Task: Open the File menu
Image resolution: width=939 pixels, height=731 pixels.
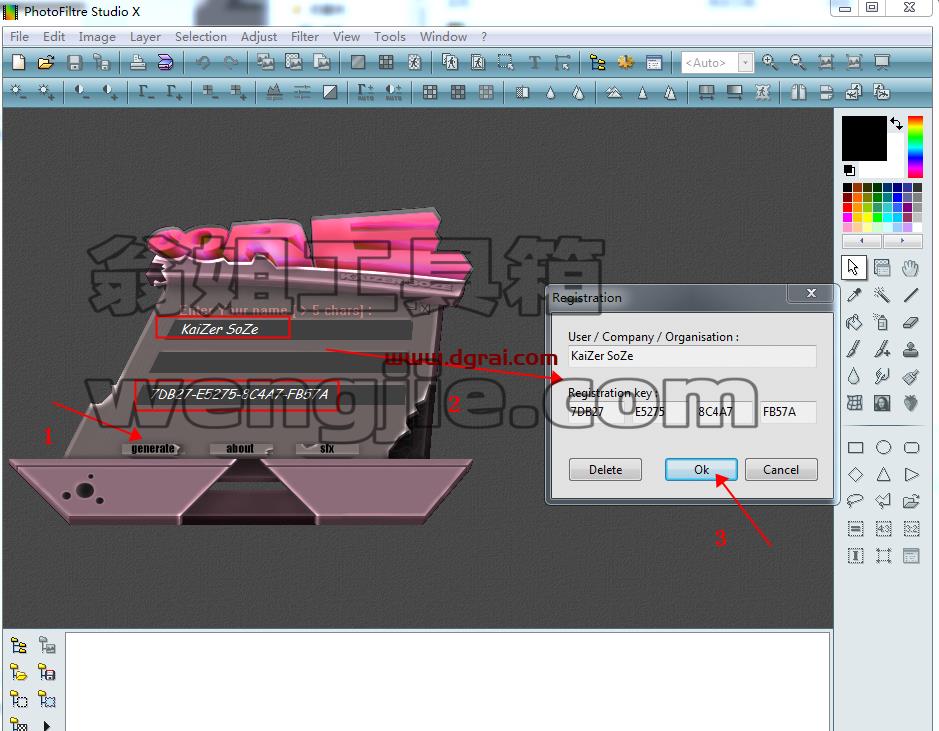Action: (19, 37)
